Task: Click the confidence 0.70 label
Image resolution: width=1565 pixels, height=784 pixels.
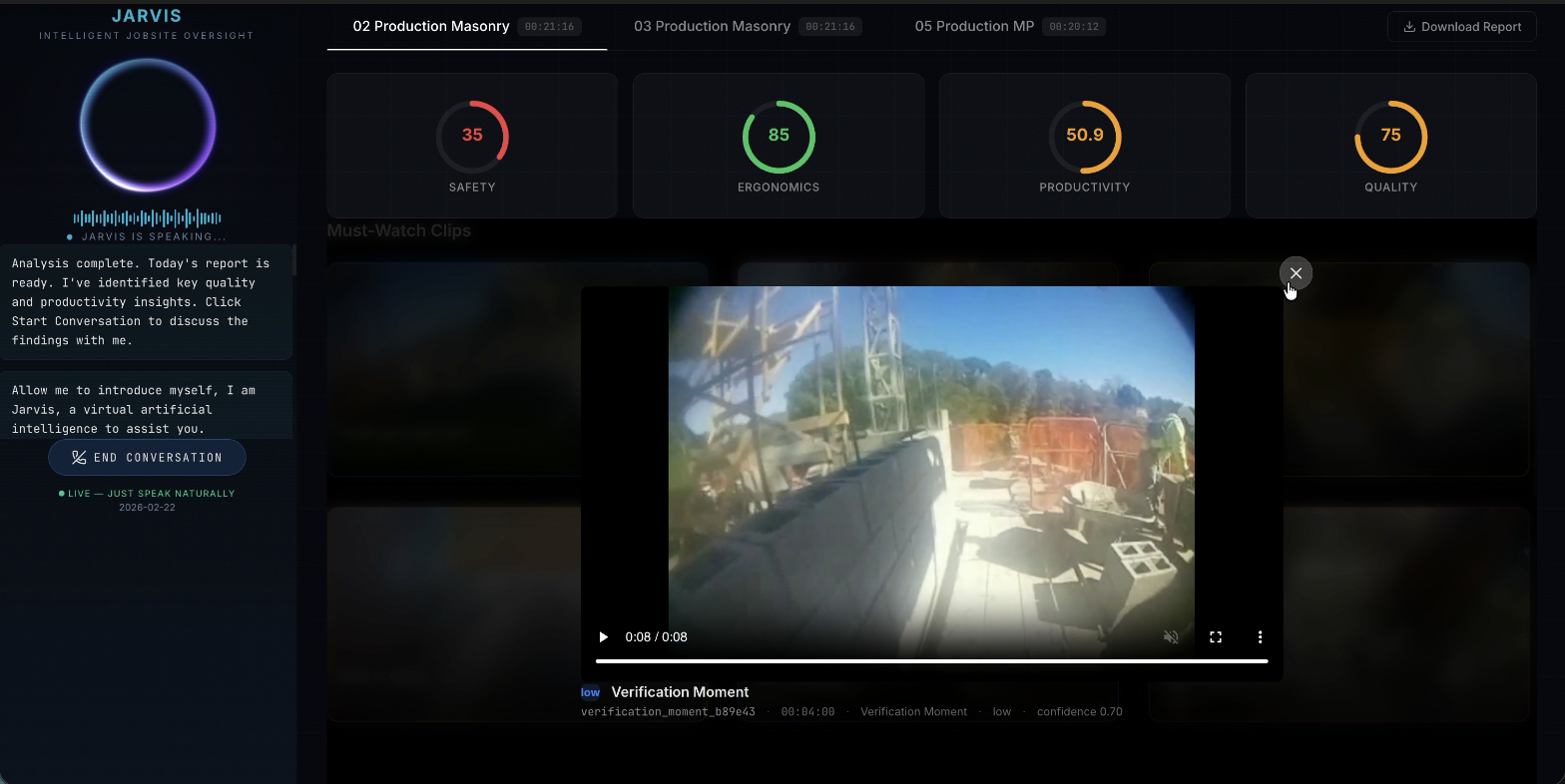Action: (1080, 712)
